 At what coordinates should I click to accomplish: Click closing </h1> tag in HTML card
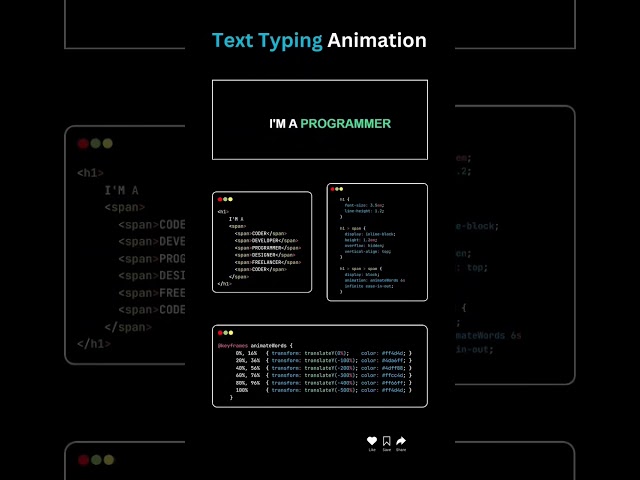(224, 284)
